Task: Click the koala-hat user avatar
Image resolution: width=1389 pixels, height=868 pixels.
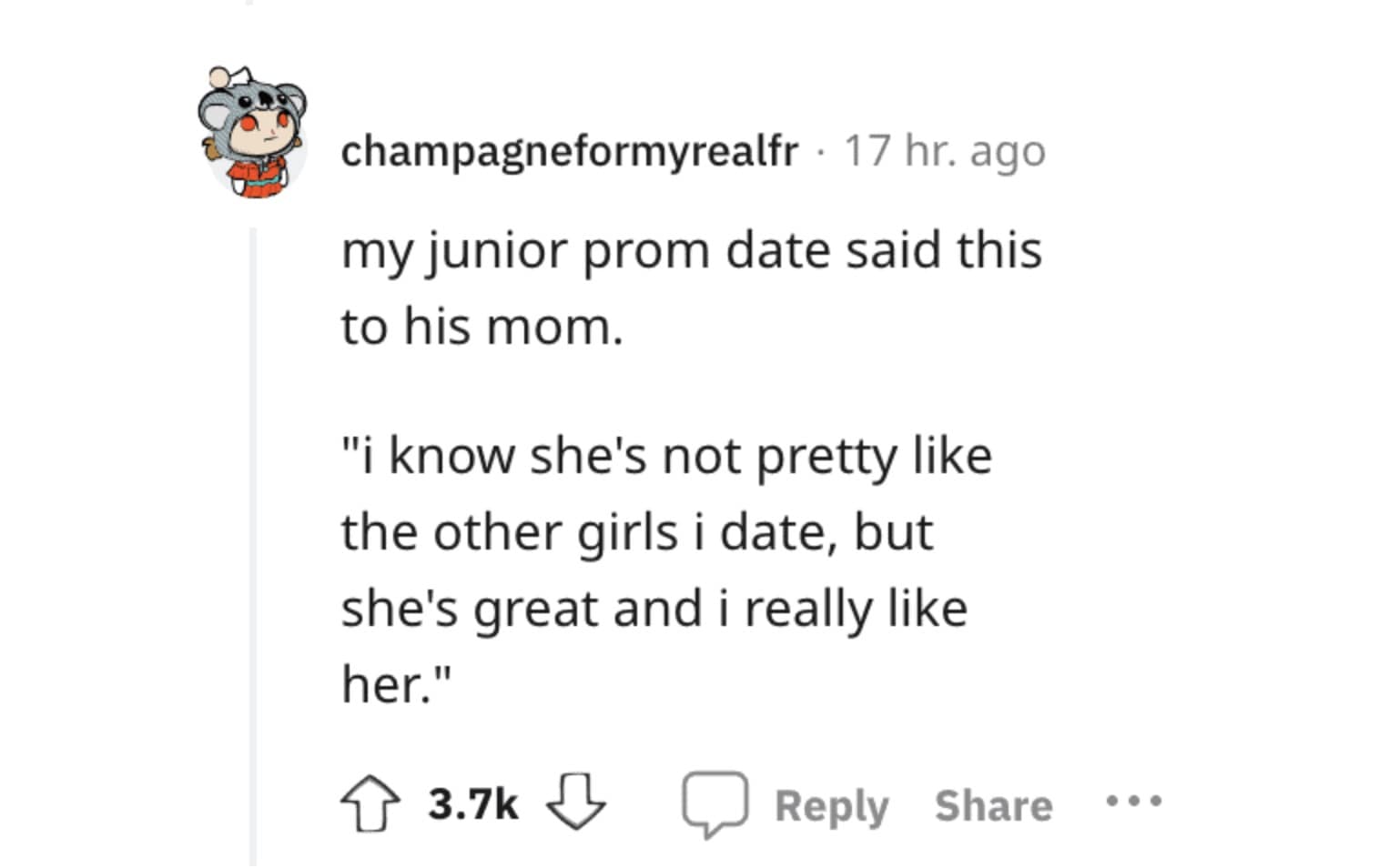Action: 253,132
